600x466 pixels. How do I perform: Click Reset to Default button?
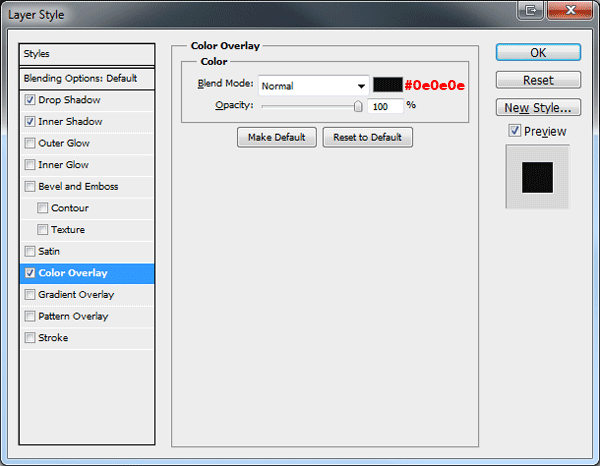[x=367, y=137]
